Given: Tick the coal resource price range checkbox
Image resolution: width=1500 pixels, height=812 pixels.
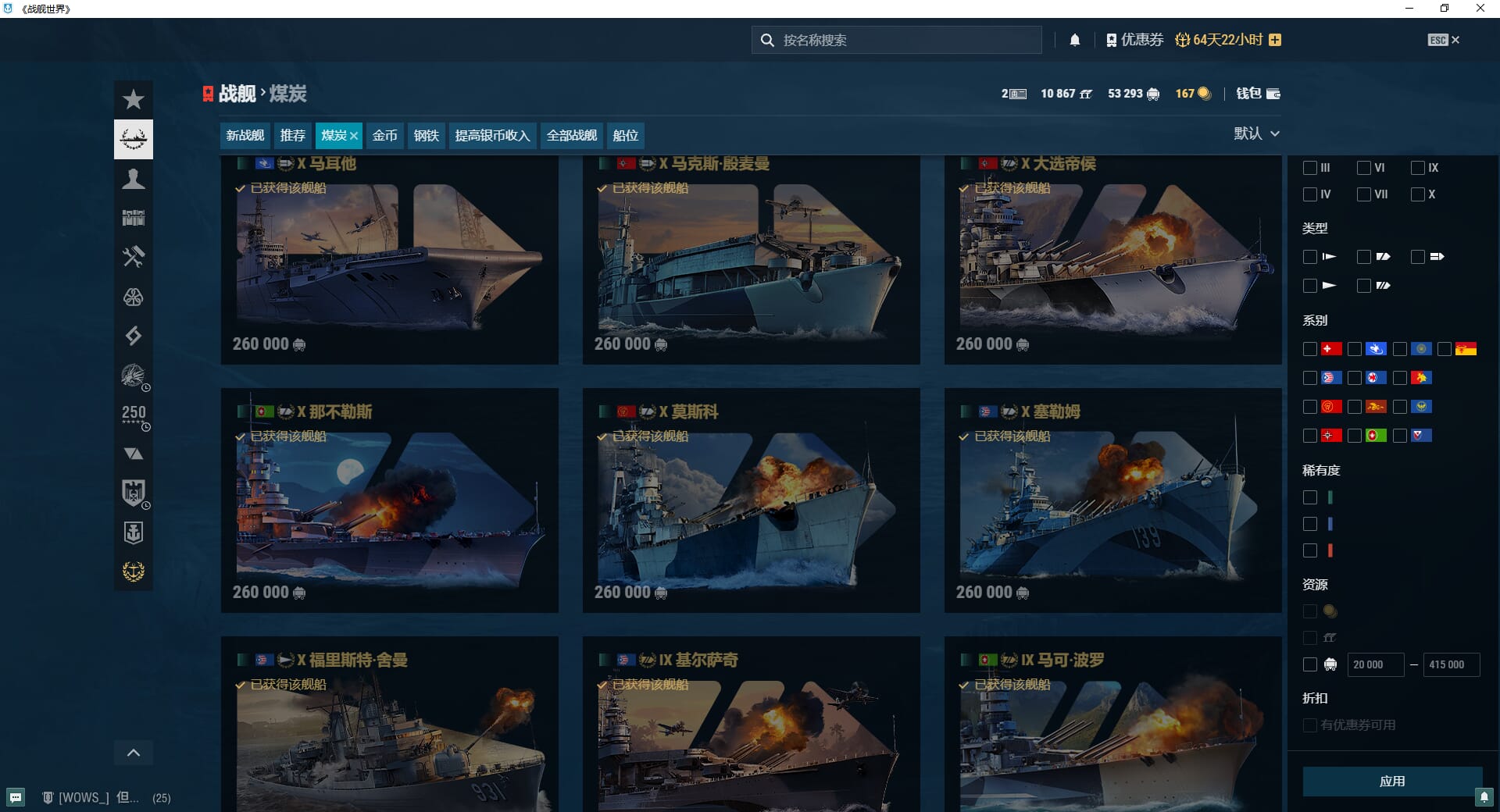Looking at the screenshot, I should click(x=1310, y=664).
